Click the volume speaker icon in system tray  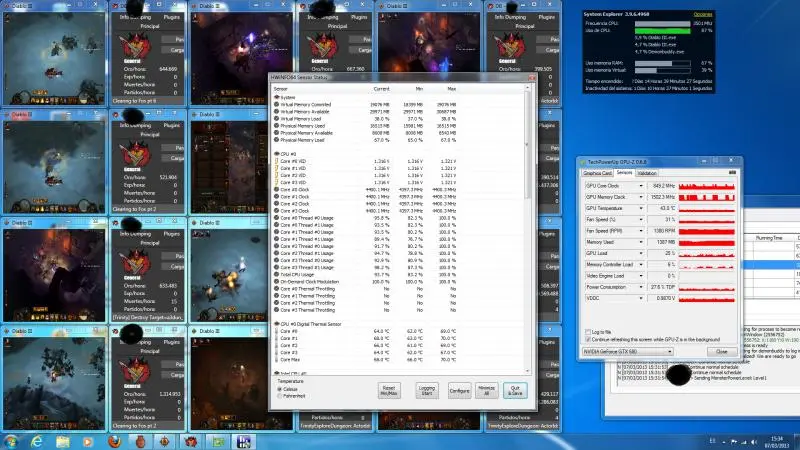pyautogui.click(x=754, y=442)
